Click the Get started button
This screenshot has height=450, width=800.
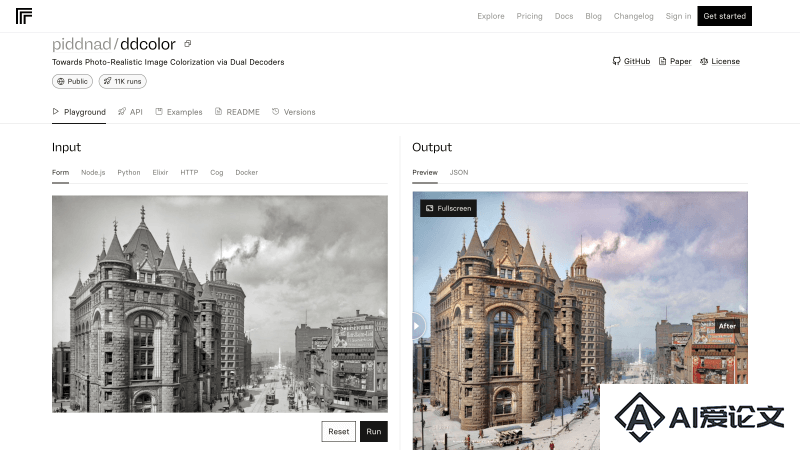(724, 16)
